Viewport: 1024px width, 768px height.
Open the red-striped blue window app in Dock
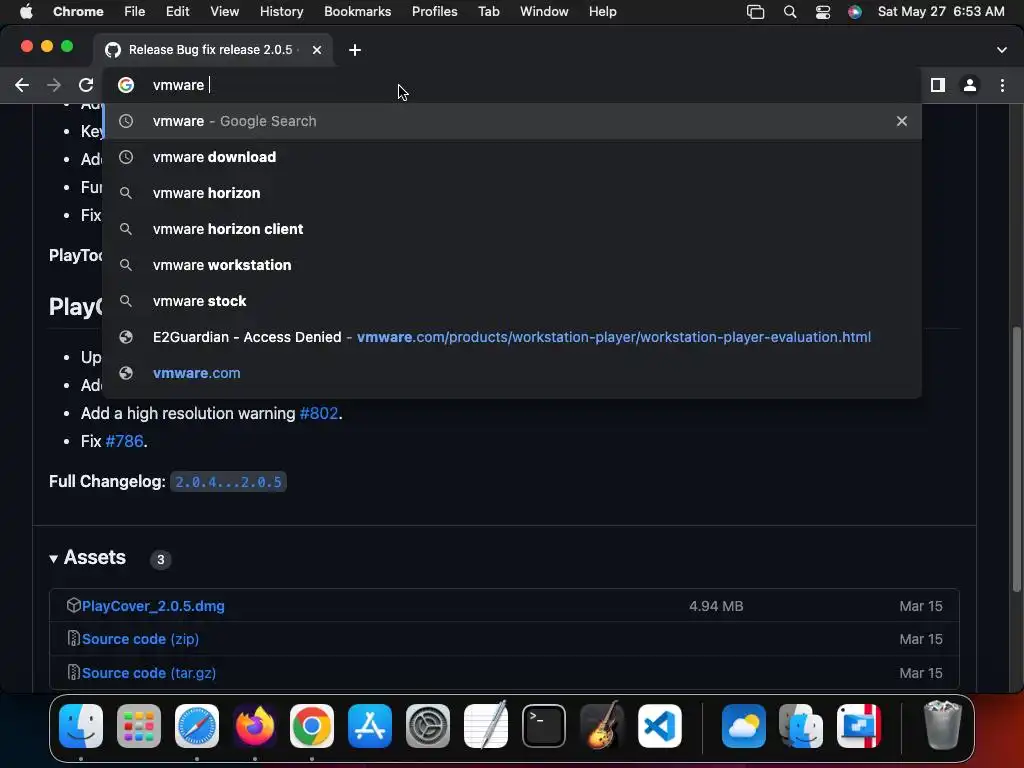click(859, 726)
